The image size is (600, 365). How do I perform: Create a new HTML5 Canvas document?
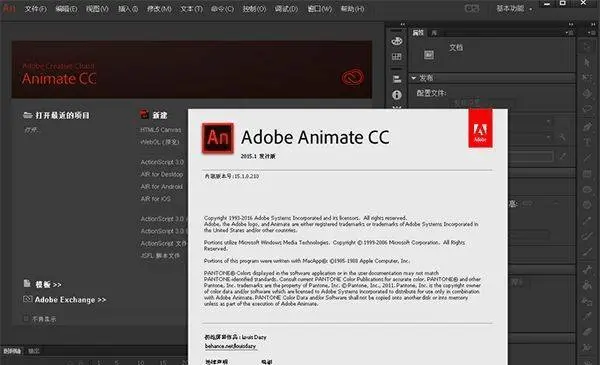point(161,130)
